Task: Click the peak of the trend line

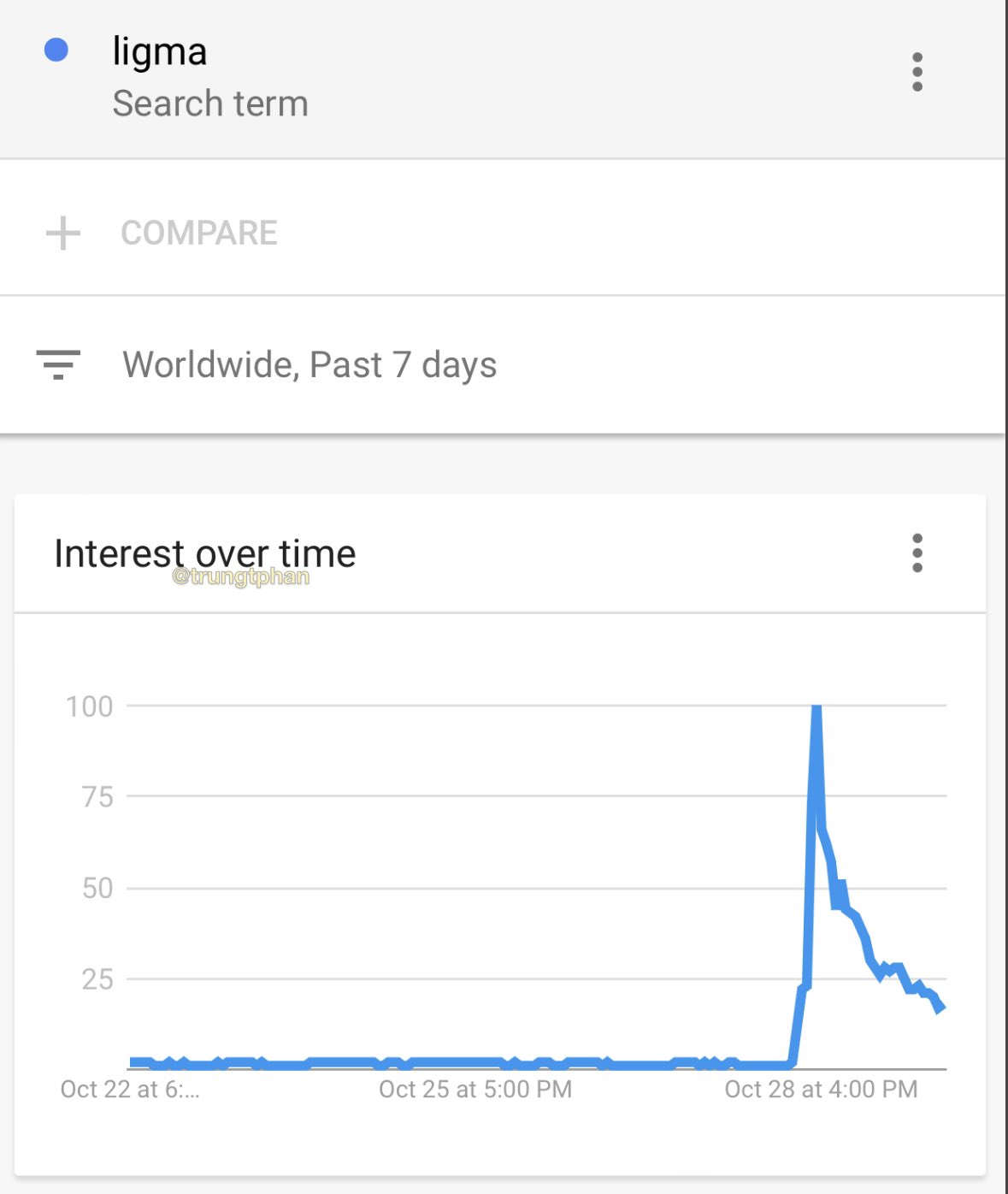Action: click(x=816, y=708)
